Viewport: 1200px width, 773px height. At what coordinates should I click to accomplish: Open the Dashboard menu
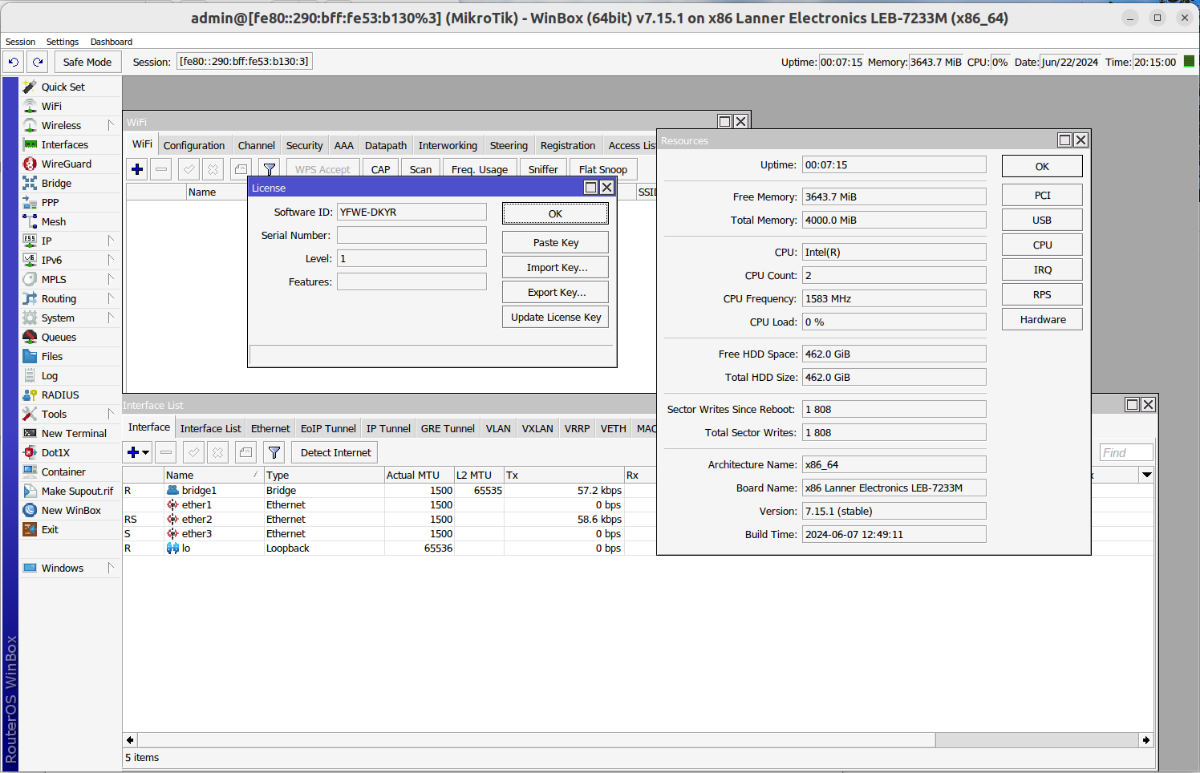coord(111,41)
